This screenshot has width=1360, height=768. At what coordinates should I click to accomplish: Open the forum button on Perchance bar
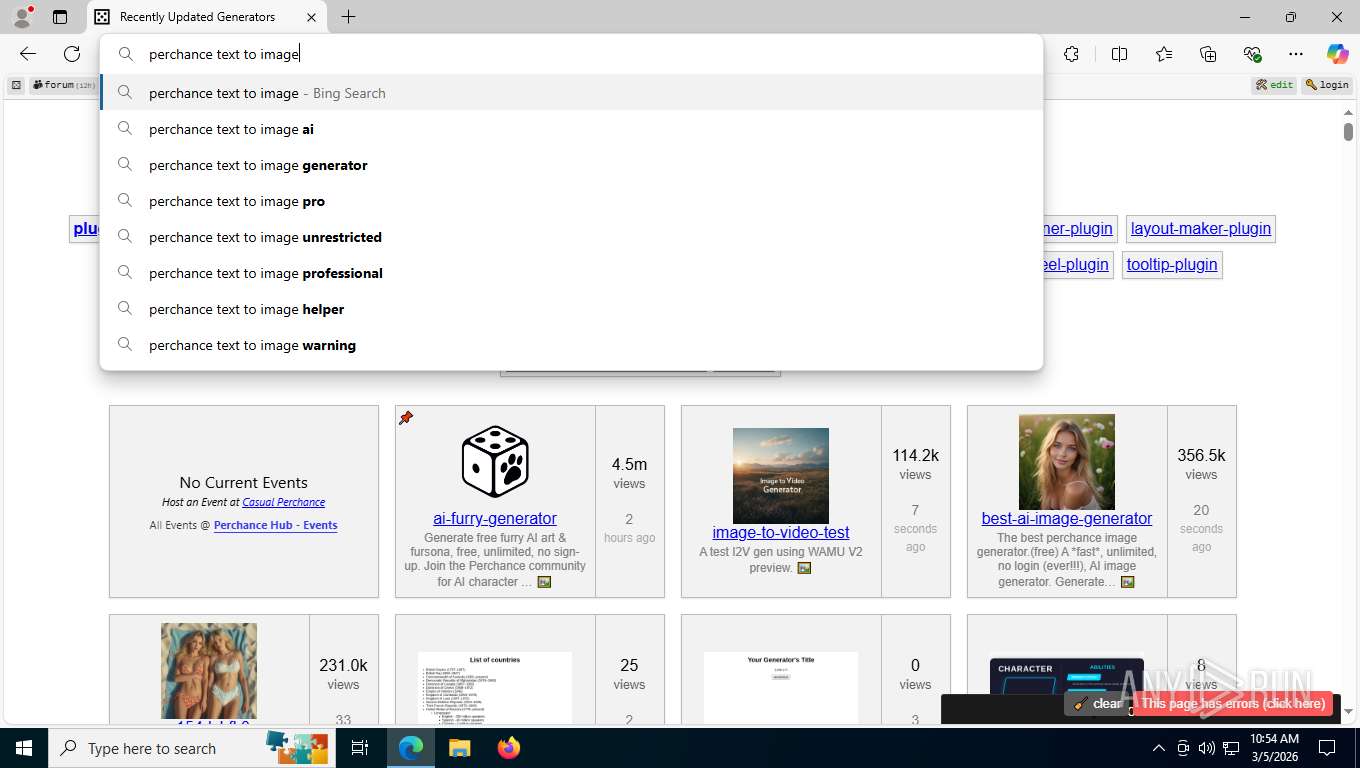[63, 85]
